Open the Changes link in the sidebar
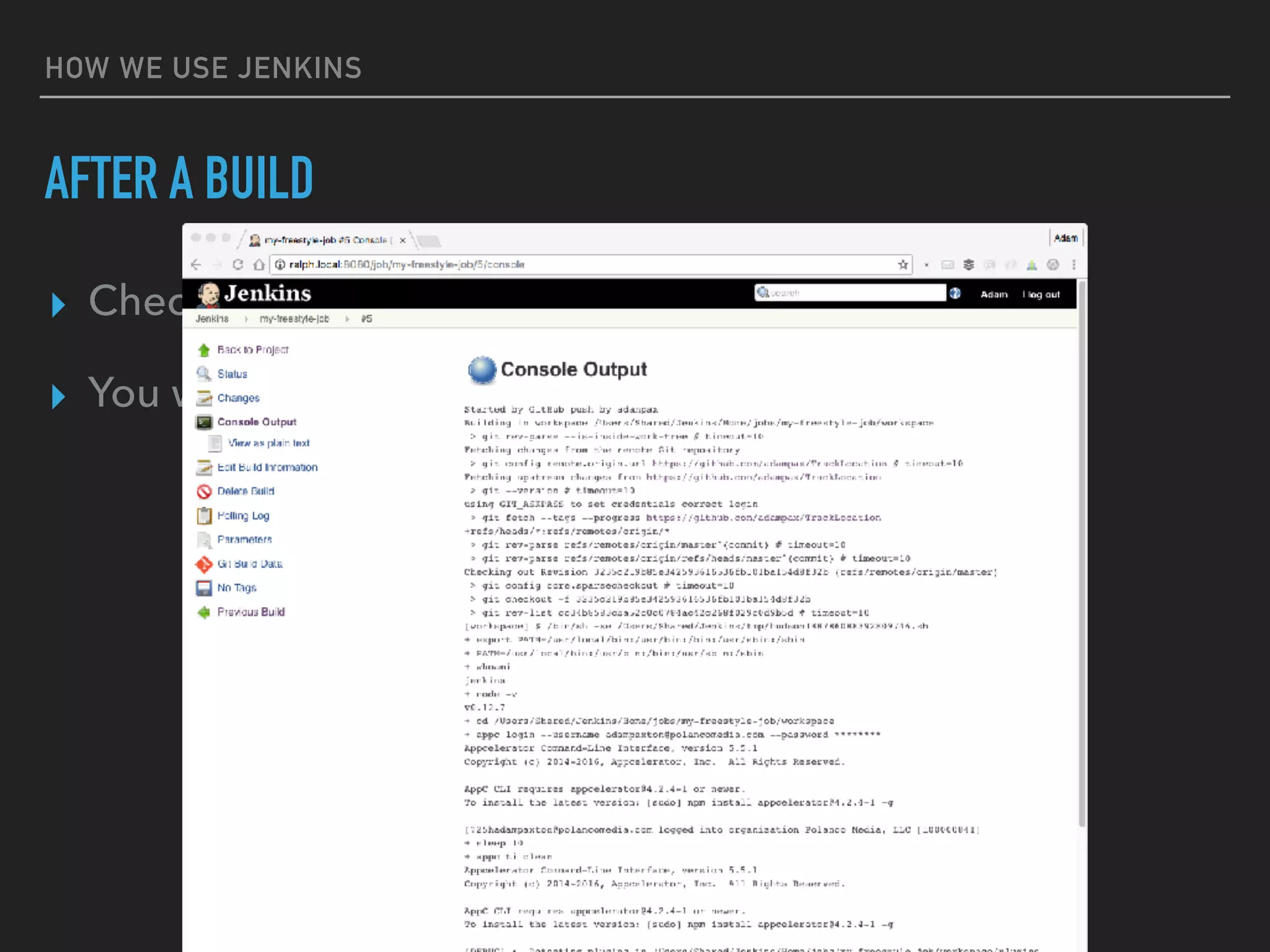The image size is (1270, 952). [x=238, y=398]
